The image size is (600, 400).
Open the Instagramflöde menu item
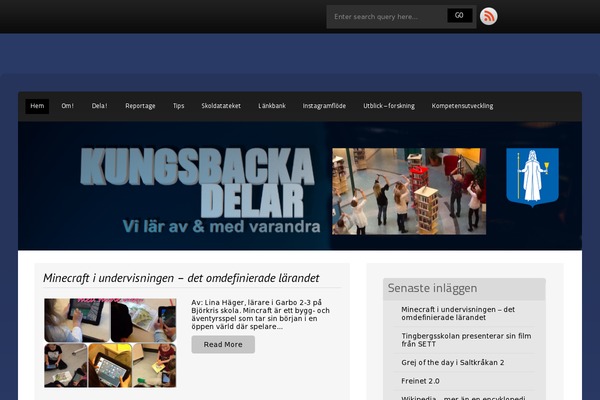tap(324, 106)
